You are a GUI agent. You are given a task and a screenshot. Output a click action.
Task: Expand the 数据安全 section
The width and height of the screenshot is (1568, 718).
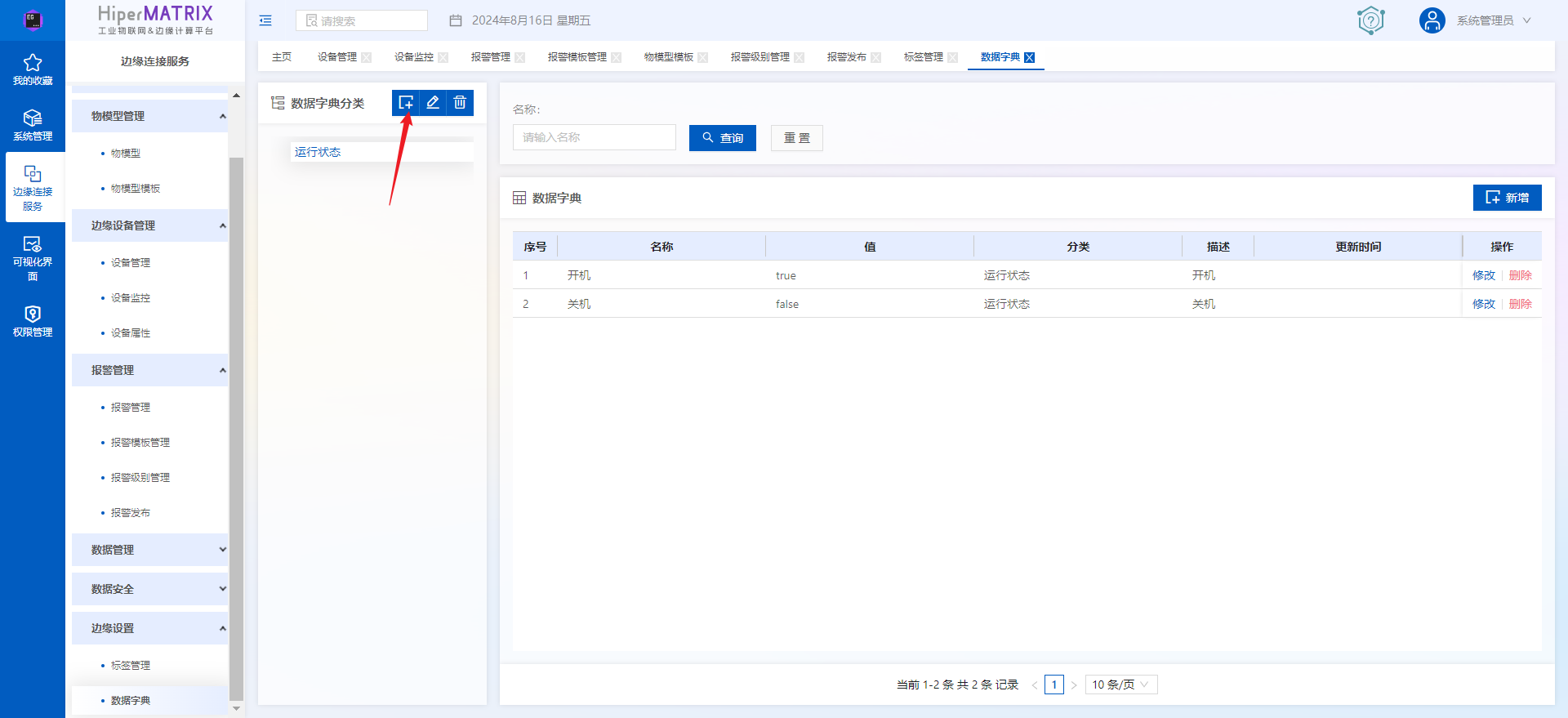coord(149,589)
